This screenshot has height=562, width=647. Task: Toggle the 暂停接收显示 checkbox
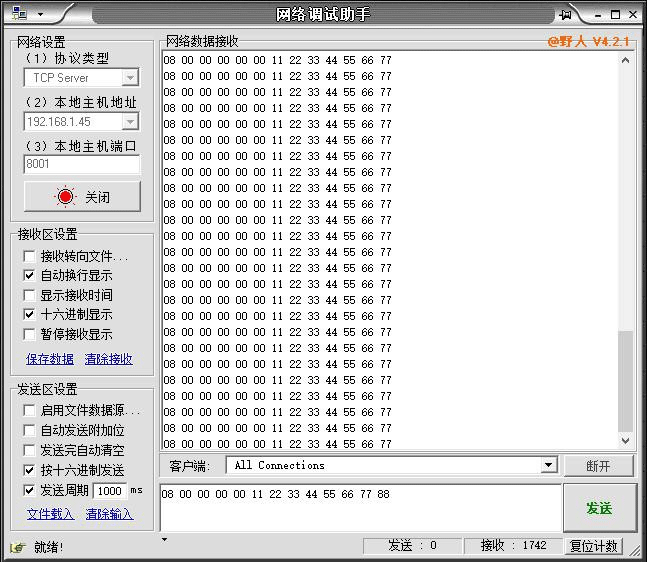(30, 335)
